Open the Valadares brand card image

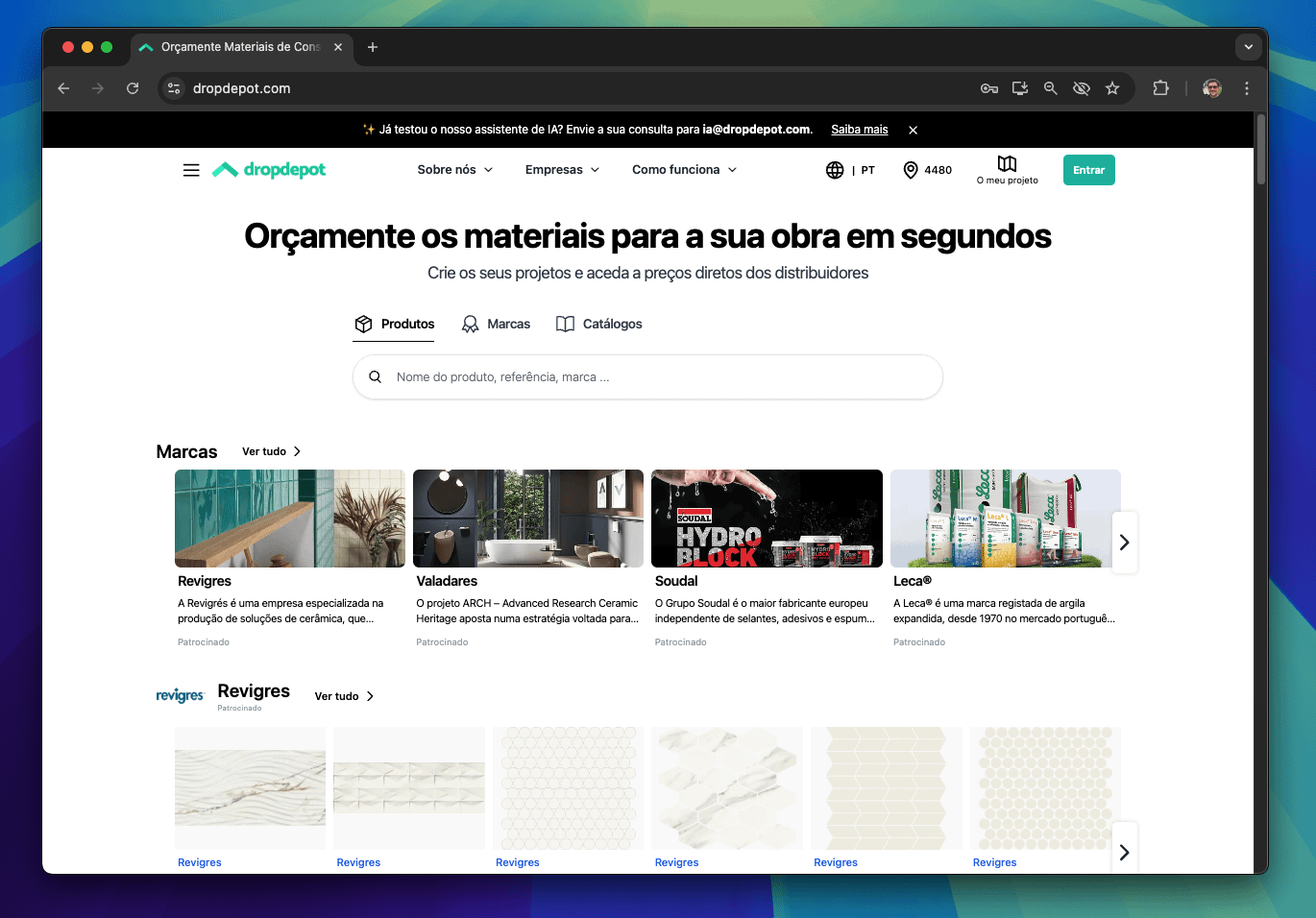[x=528, y=519]
